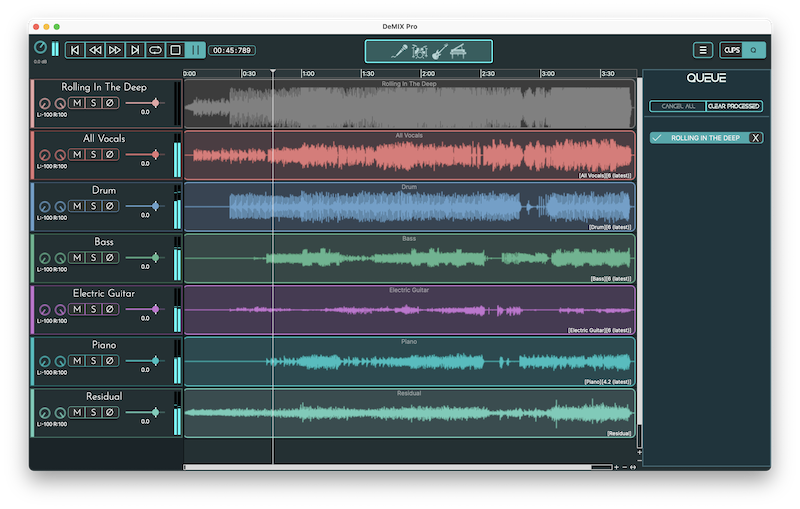Image resolution: width=800 pixels, height=509 pixels.
Task: Invert phase on the Residual track
Action: coord(110,412)
